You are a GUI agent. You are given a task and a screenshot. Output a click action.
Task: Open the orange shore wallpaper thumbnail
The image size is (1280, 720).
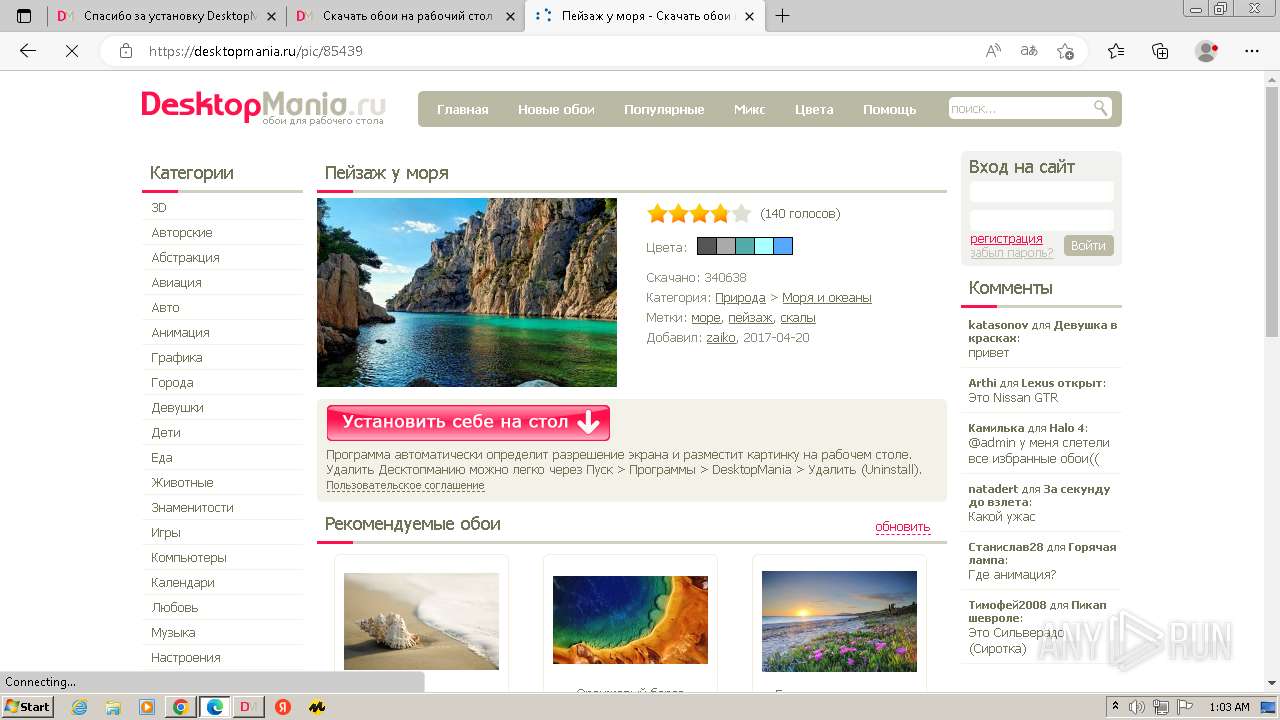(x=630, y=620)
